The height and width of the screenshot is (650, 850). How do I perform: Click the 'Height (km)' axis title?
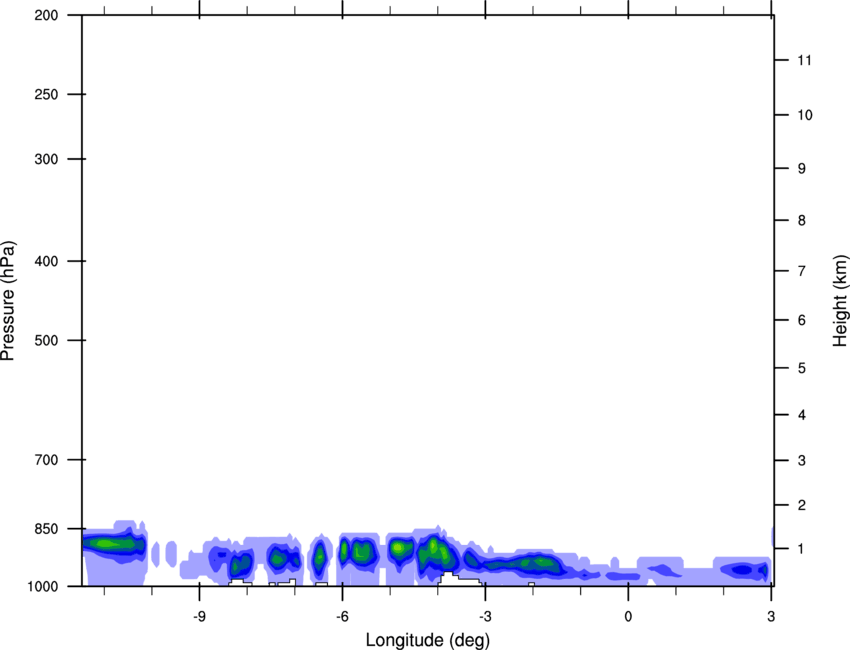point(840,301)
